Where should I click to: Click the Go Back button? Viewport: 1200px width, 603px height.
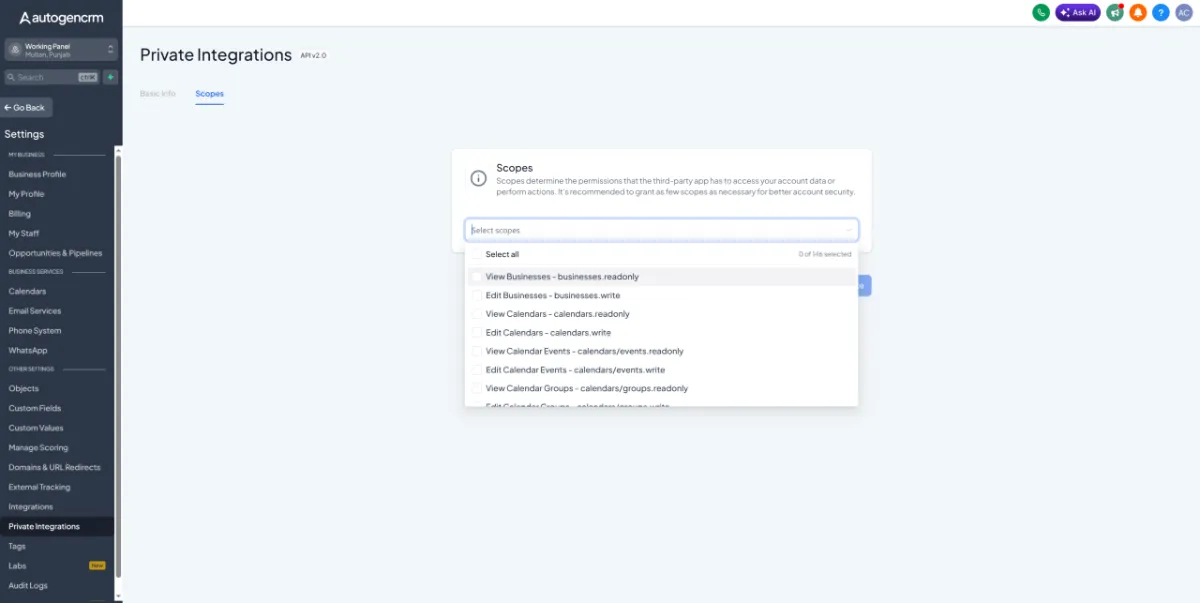point(25,107)
